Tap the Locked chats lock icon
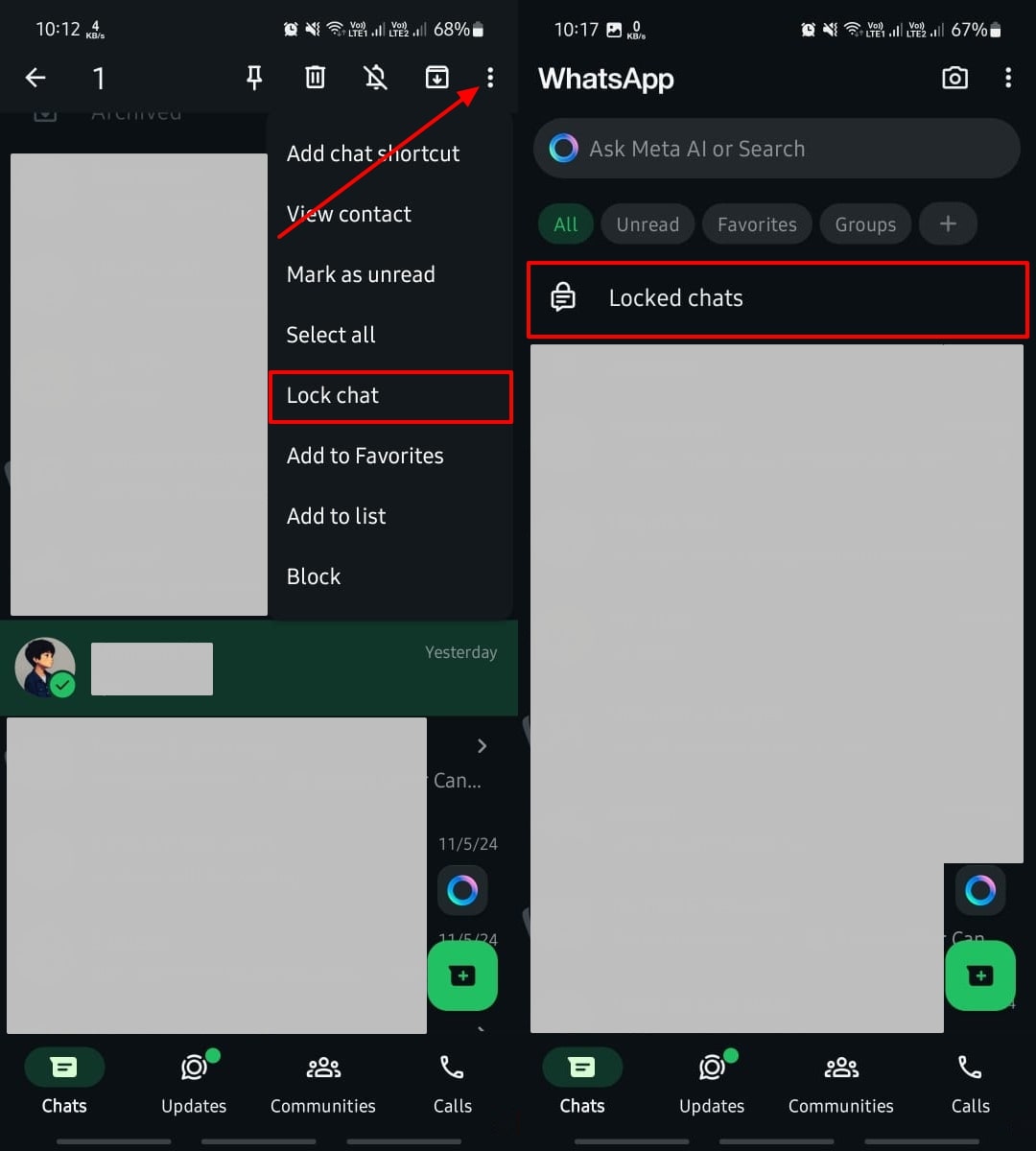Image resolution: width=1036 pixels, height=1151 pixels. point(563,297)
